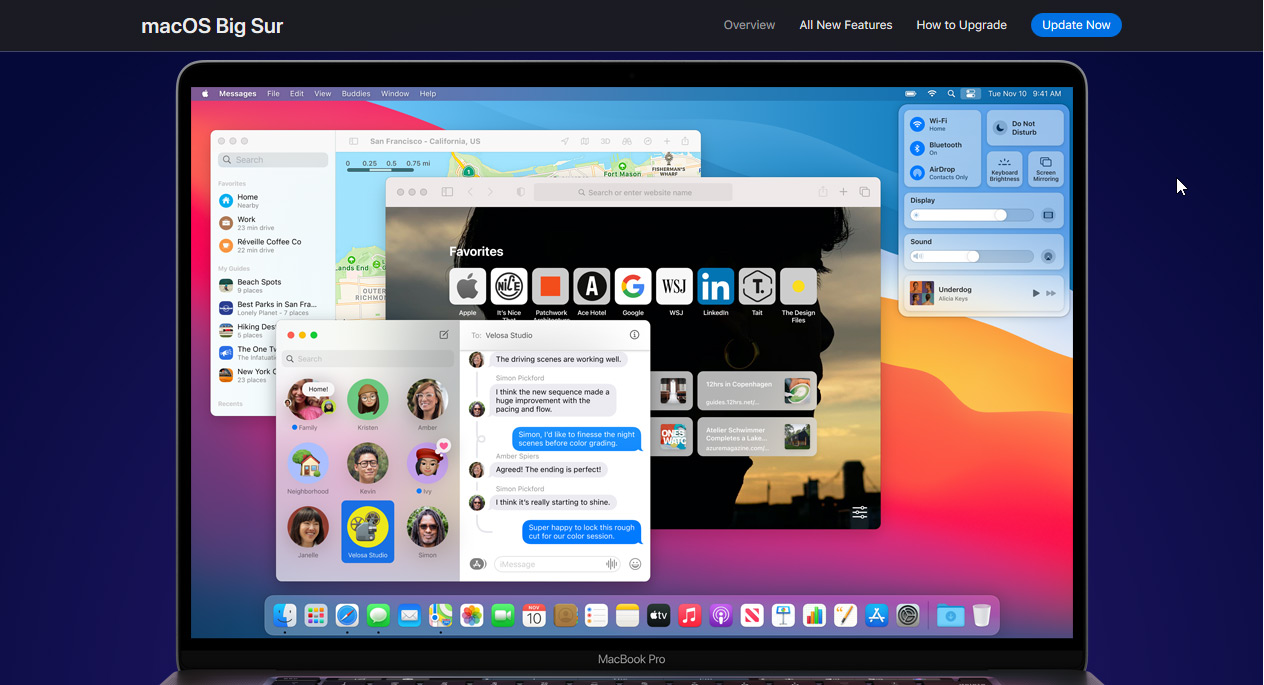
Task: Open Safari from the dock
Action: pyautogui.click(x=347, y=616)
